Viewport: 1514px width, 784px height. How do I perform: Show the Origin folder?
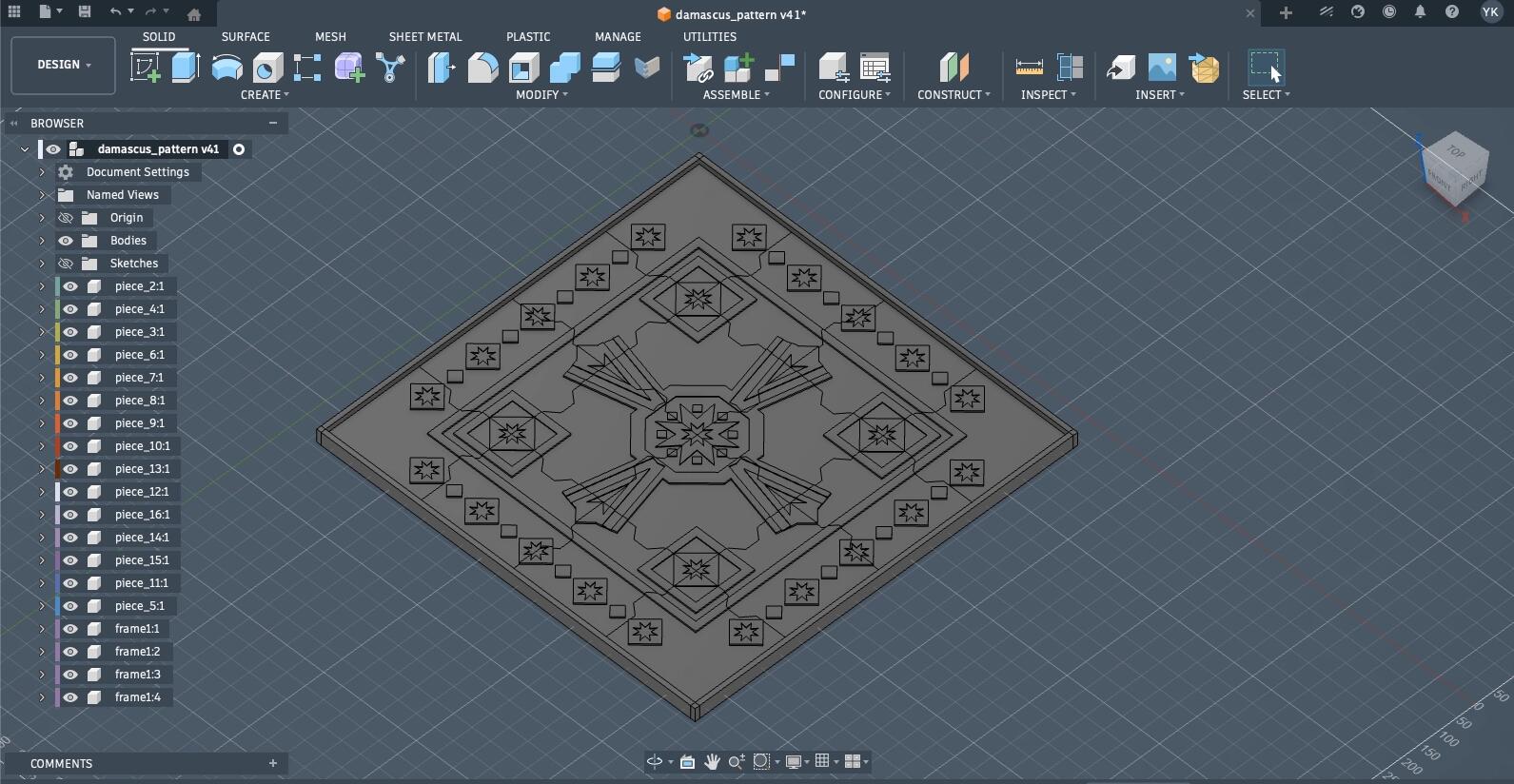pyautogui.click(x=66, y=218)
